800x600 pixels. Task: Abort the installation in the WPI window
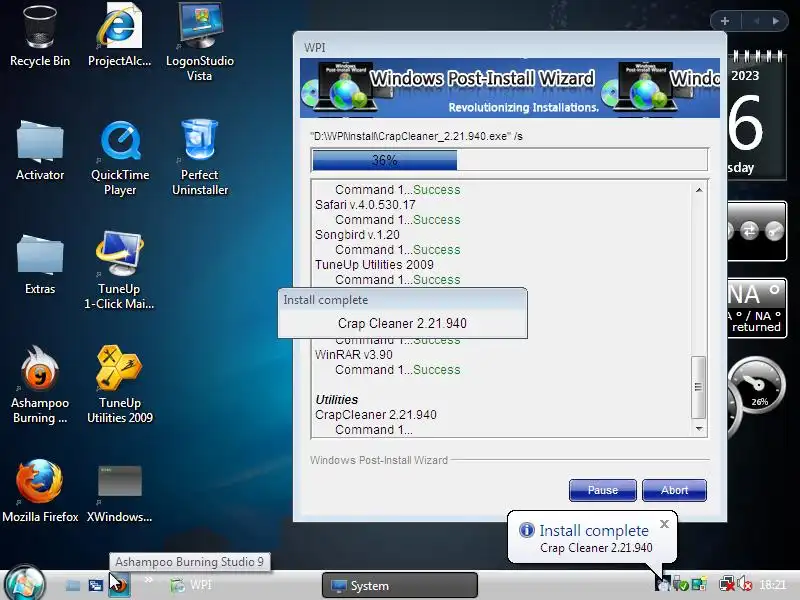[674, 490]
